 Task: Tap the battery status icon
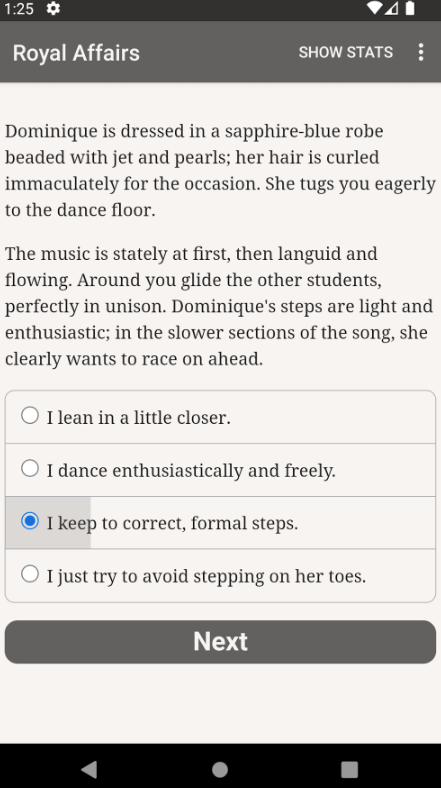(410, 9)
